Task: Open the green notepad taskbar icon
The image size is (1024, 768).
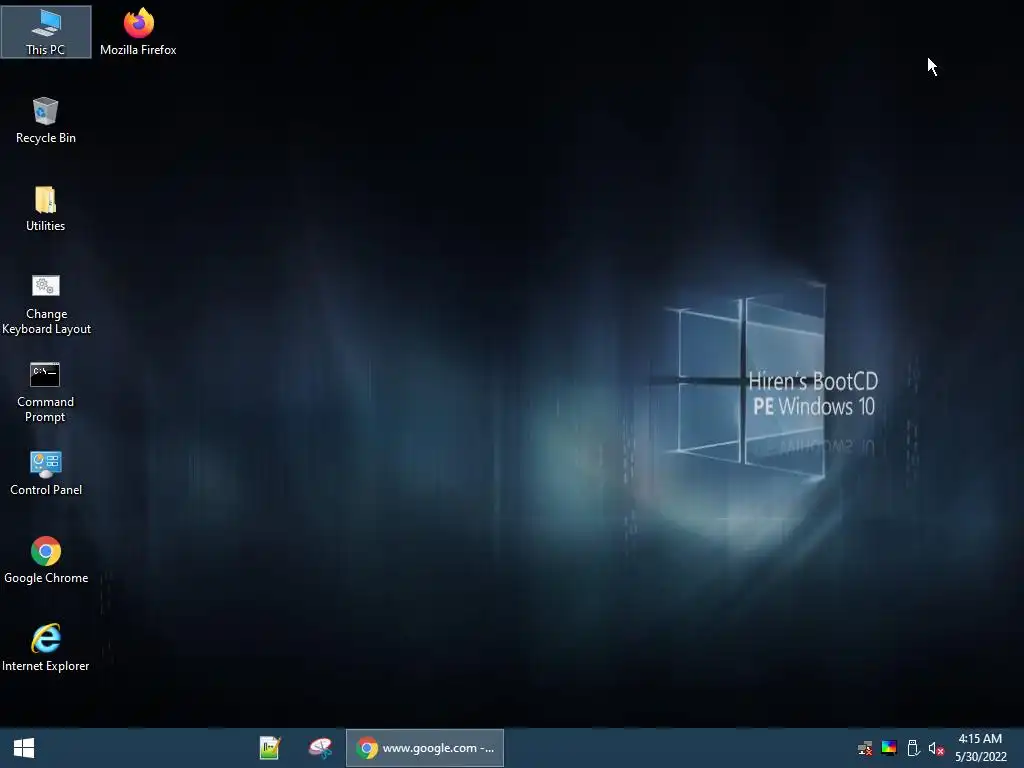Action: tap(270, 748)
